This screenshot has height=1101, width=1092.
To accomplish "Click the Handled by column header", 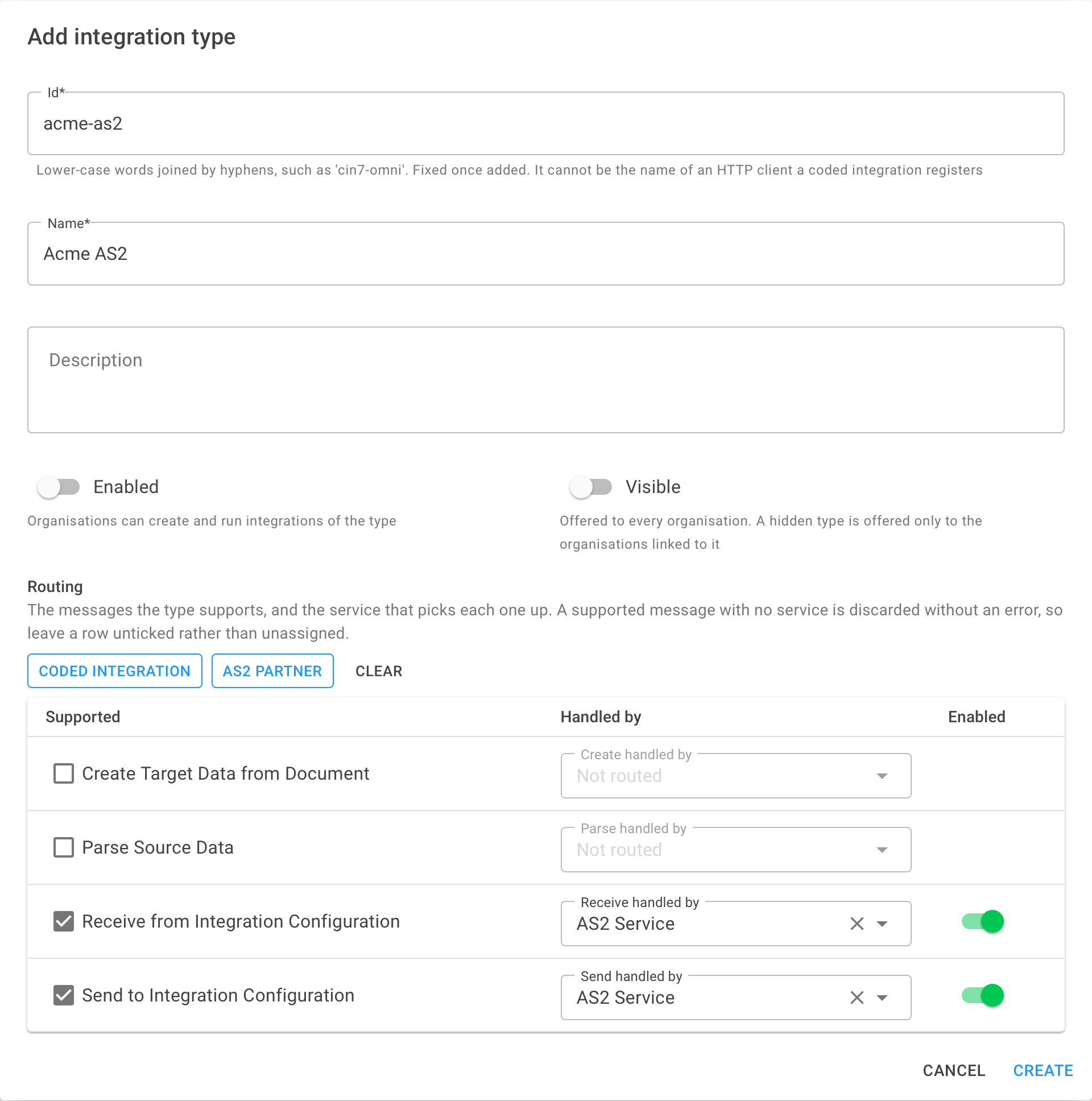I will click(601, 717).
